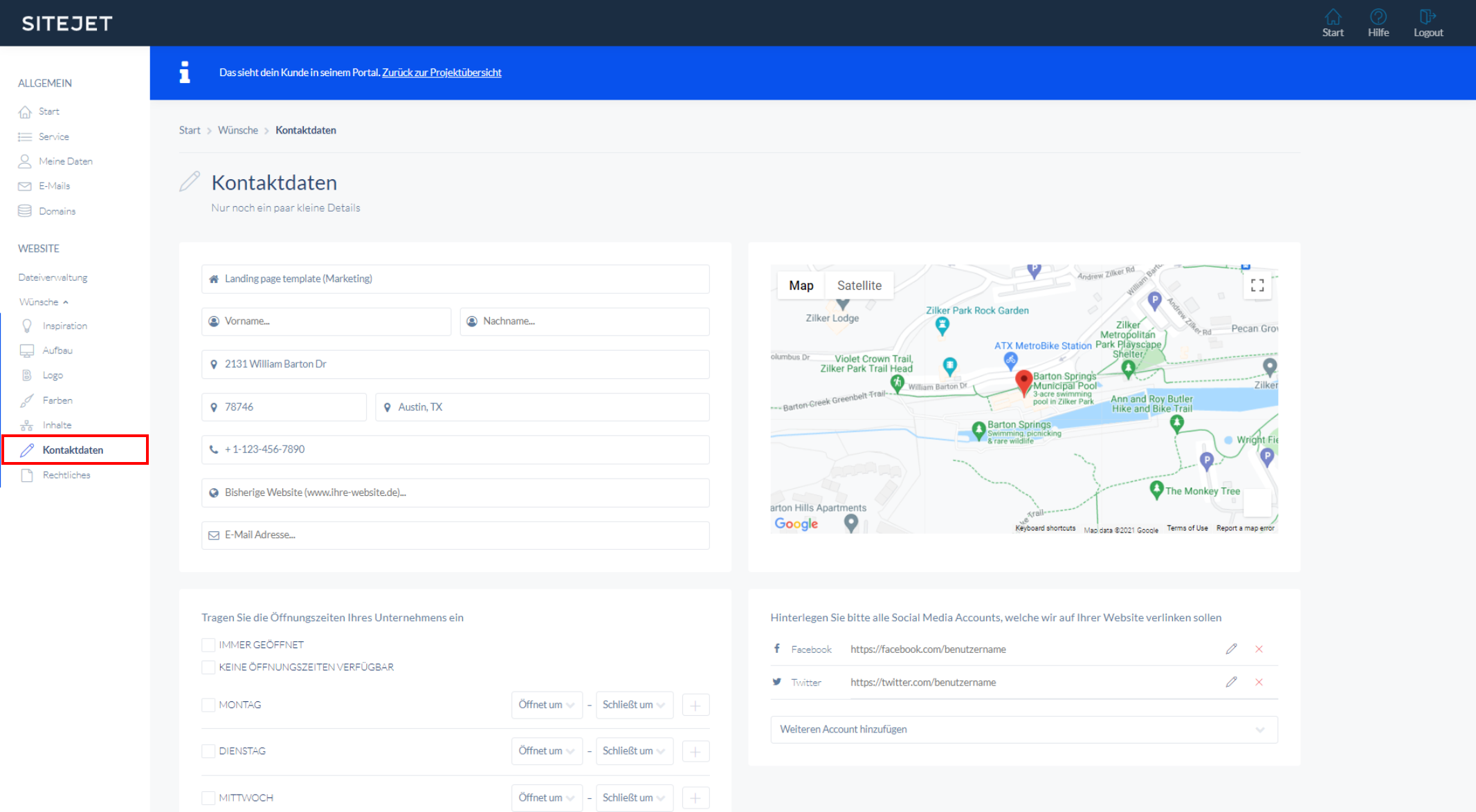This screenshot has height=812, width=1476.
Task: Toggle map fullscreen view icon
Action: [1257, 286]
